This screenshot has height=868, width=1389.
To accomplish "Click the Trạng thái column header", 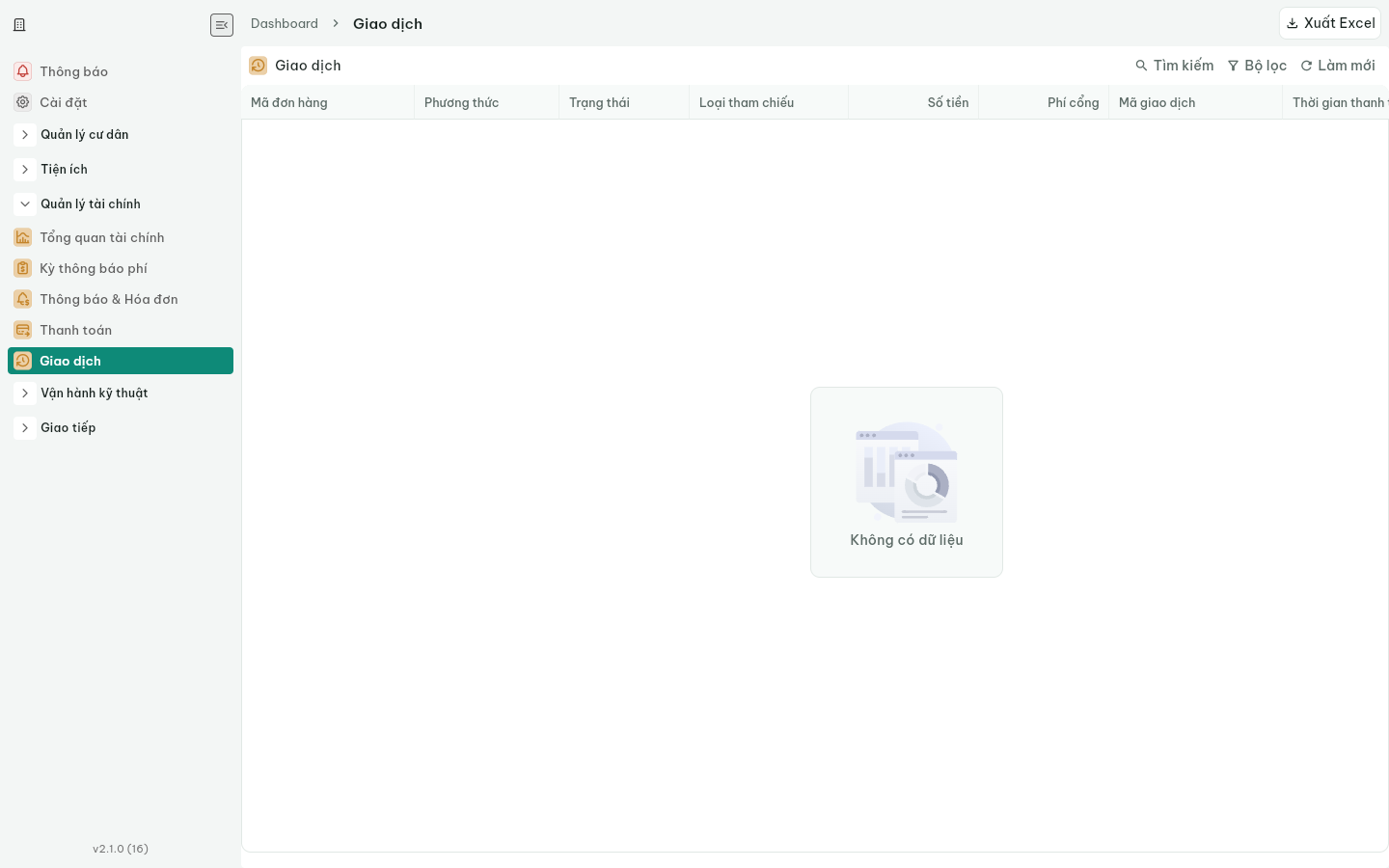I will [x=624, y=102].
